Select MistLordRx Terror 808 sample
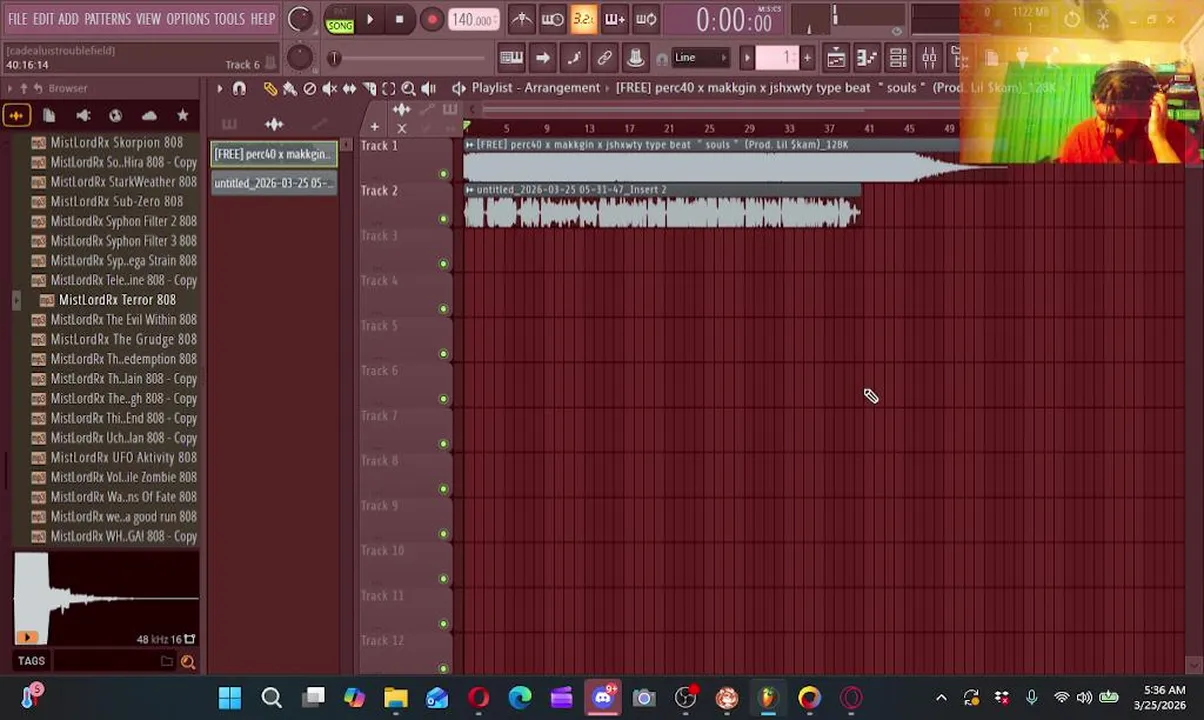The image size is (1204, 720). pyautogui.click(x=117, y=300)
